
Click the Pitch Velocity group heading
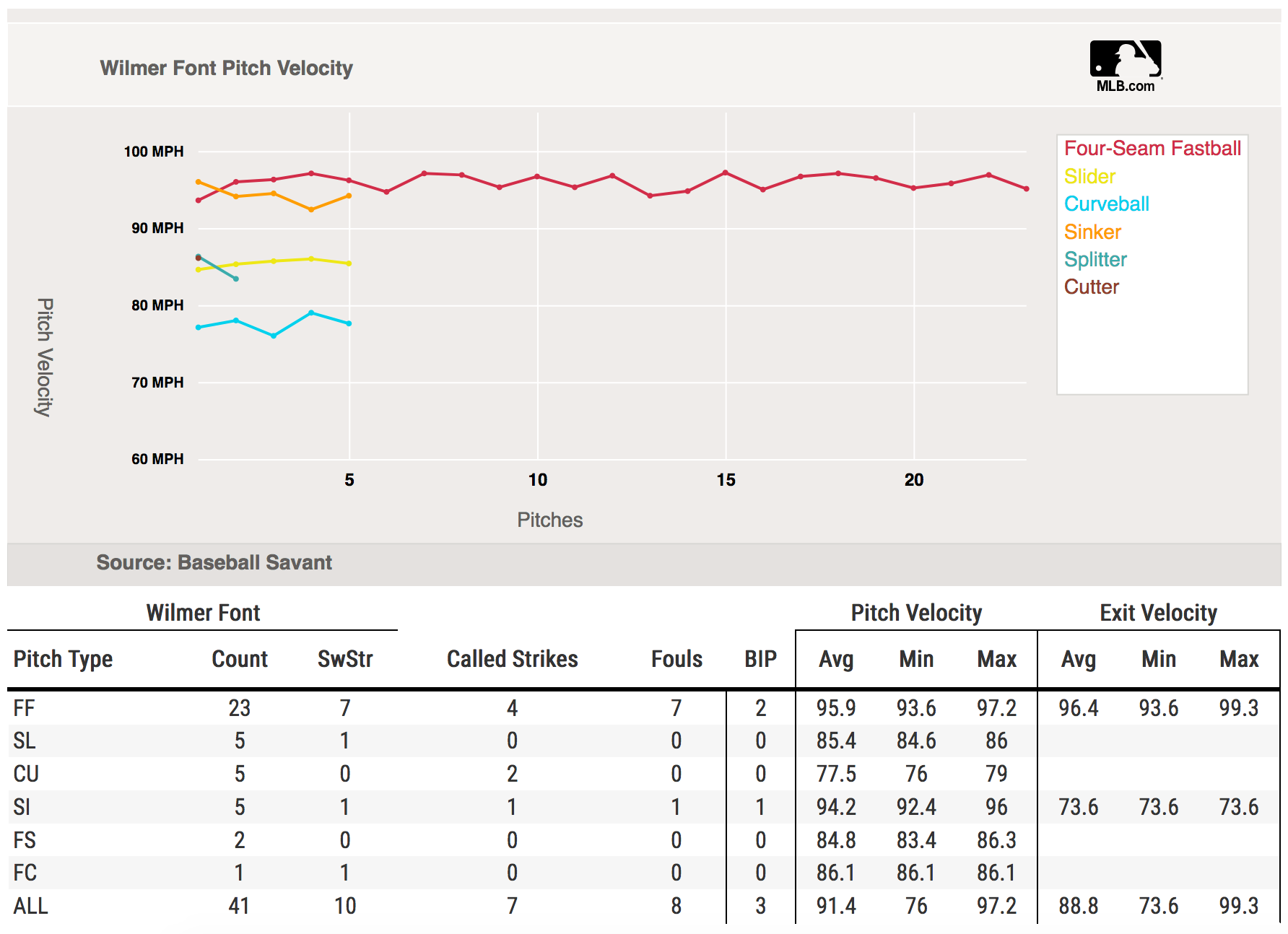point(916,613)
